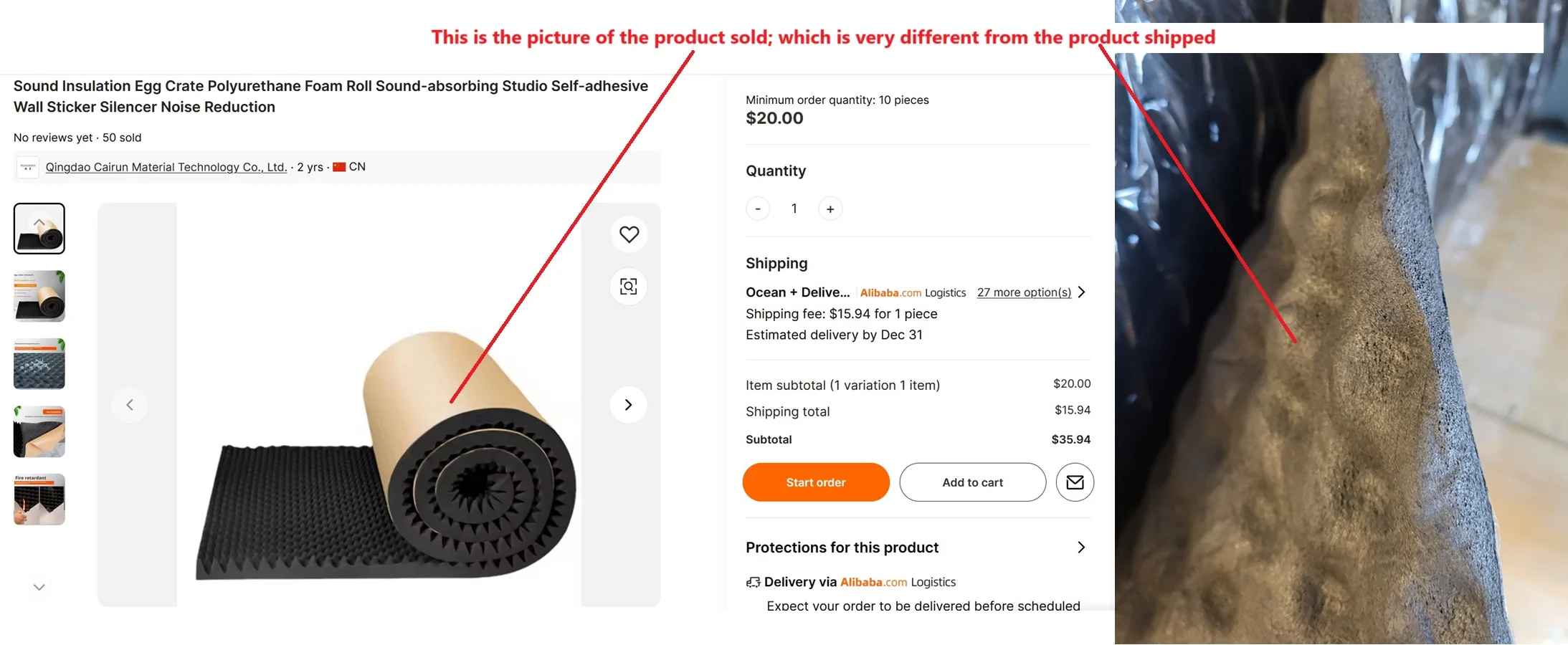Select the Fire retardant thumbnail image
1568x645 pixels.
click(x=39, y=500)
